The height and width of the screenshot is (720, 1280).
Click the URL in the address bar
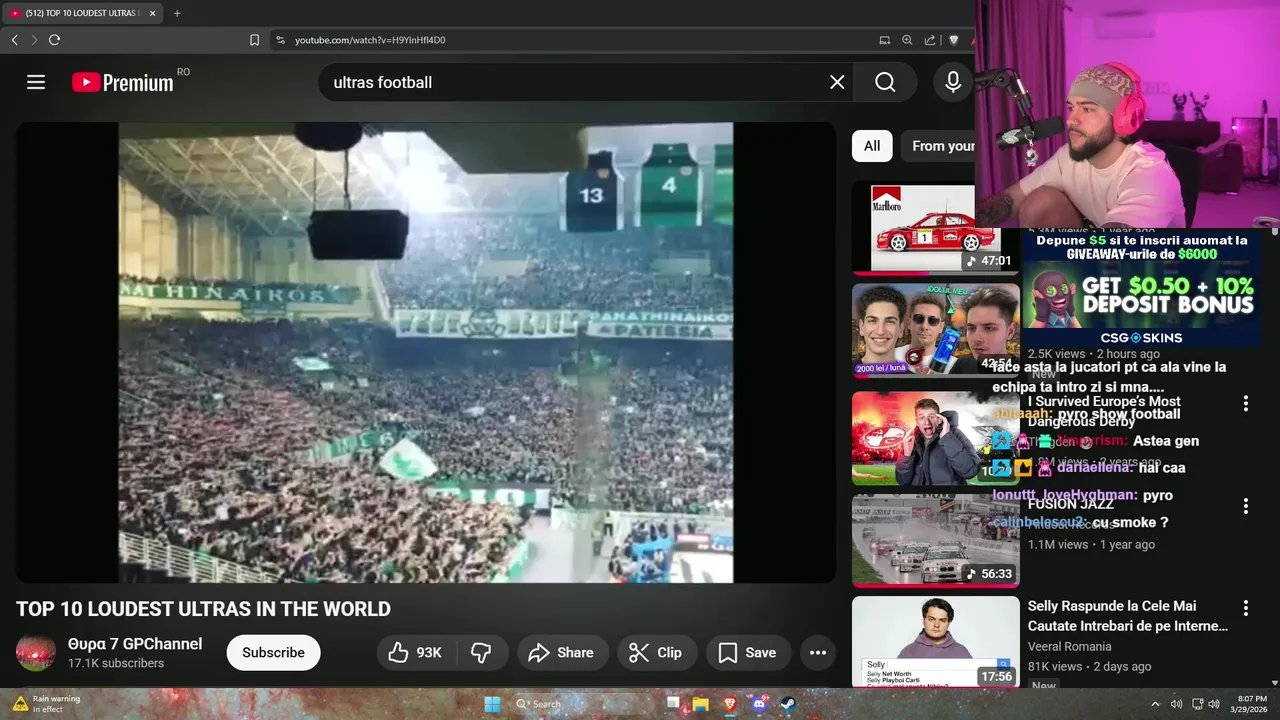point(370,40)
